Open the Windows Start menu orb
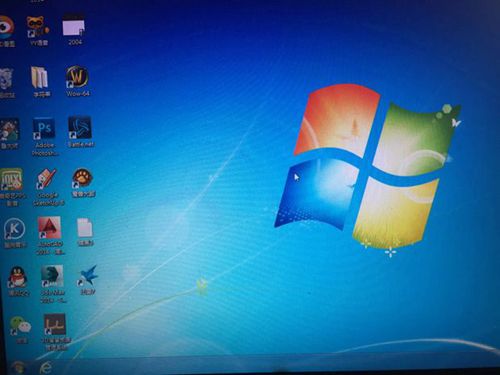 (17, 367)
